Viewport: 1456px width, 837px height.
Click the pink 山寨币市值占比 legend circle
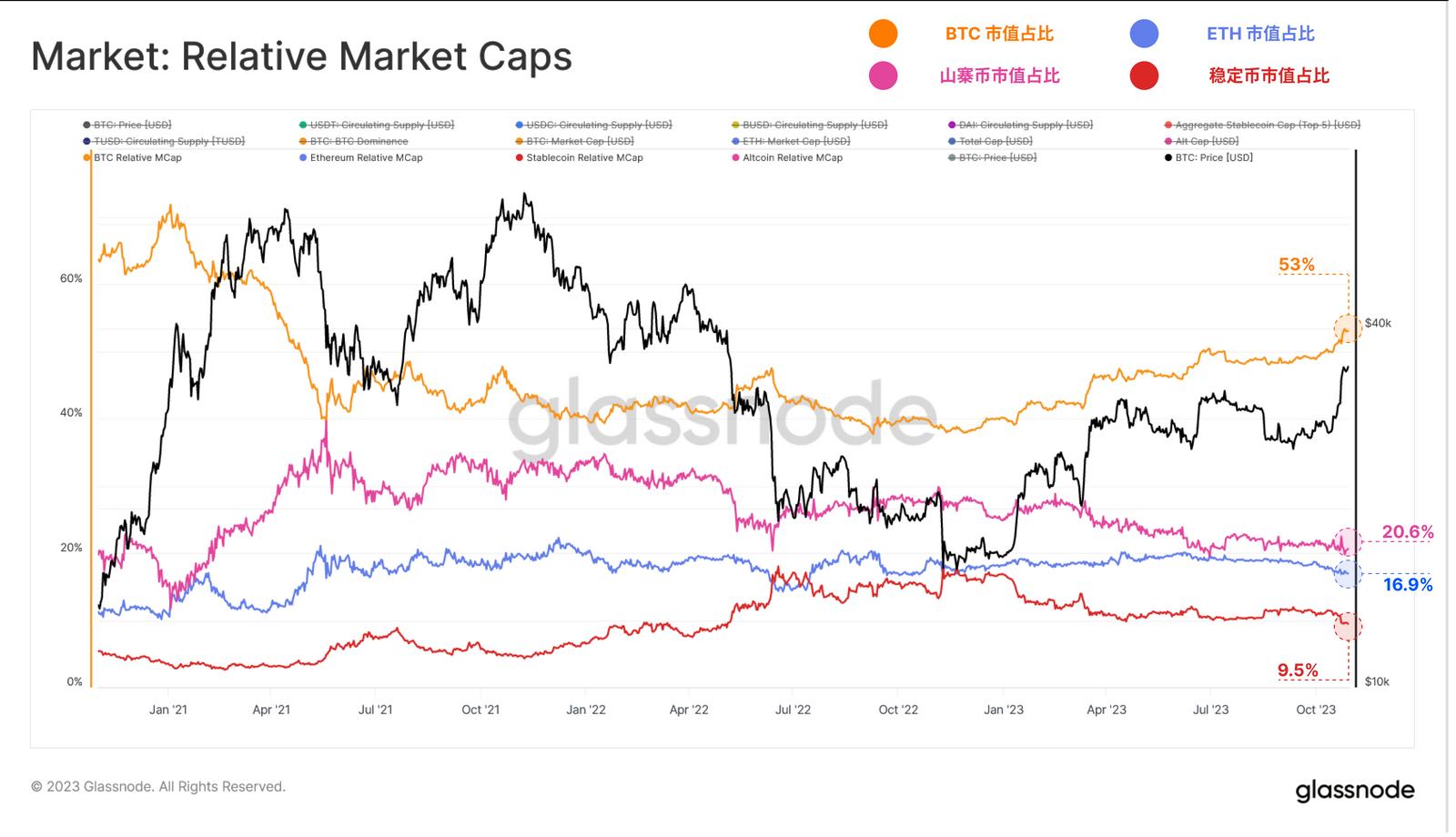tap(883, 76)
